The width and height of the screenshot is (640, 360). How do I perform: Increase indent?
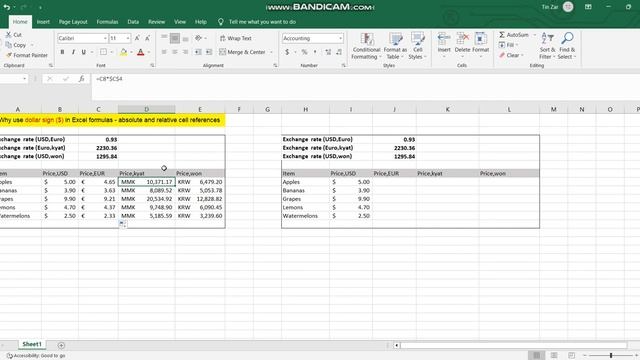pyautogui.click(x=209, y=52)
